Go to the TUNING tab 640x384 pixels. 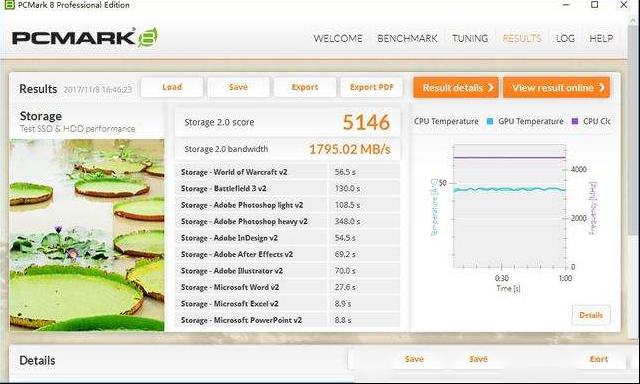[470, 38]
